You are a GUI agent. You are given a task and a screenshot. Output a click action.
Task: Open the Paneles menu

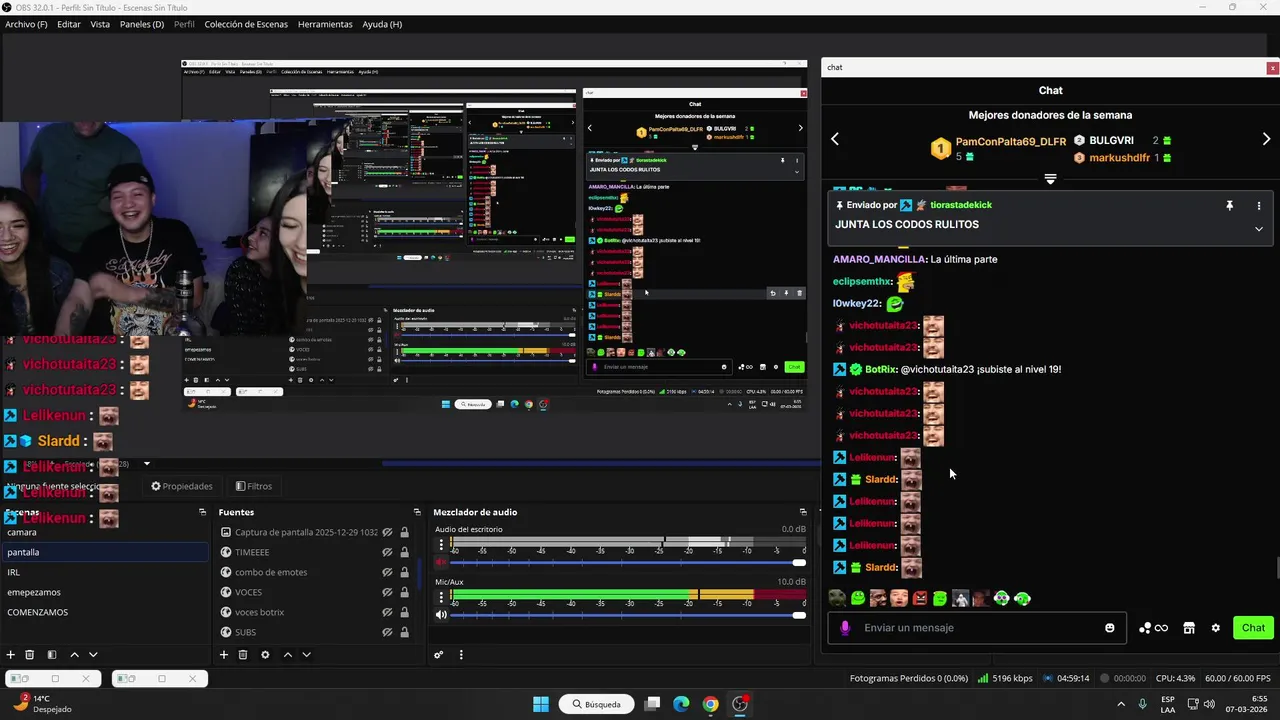point(142,24)
